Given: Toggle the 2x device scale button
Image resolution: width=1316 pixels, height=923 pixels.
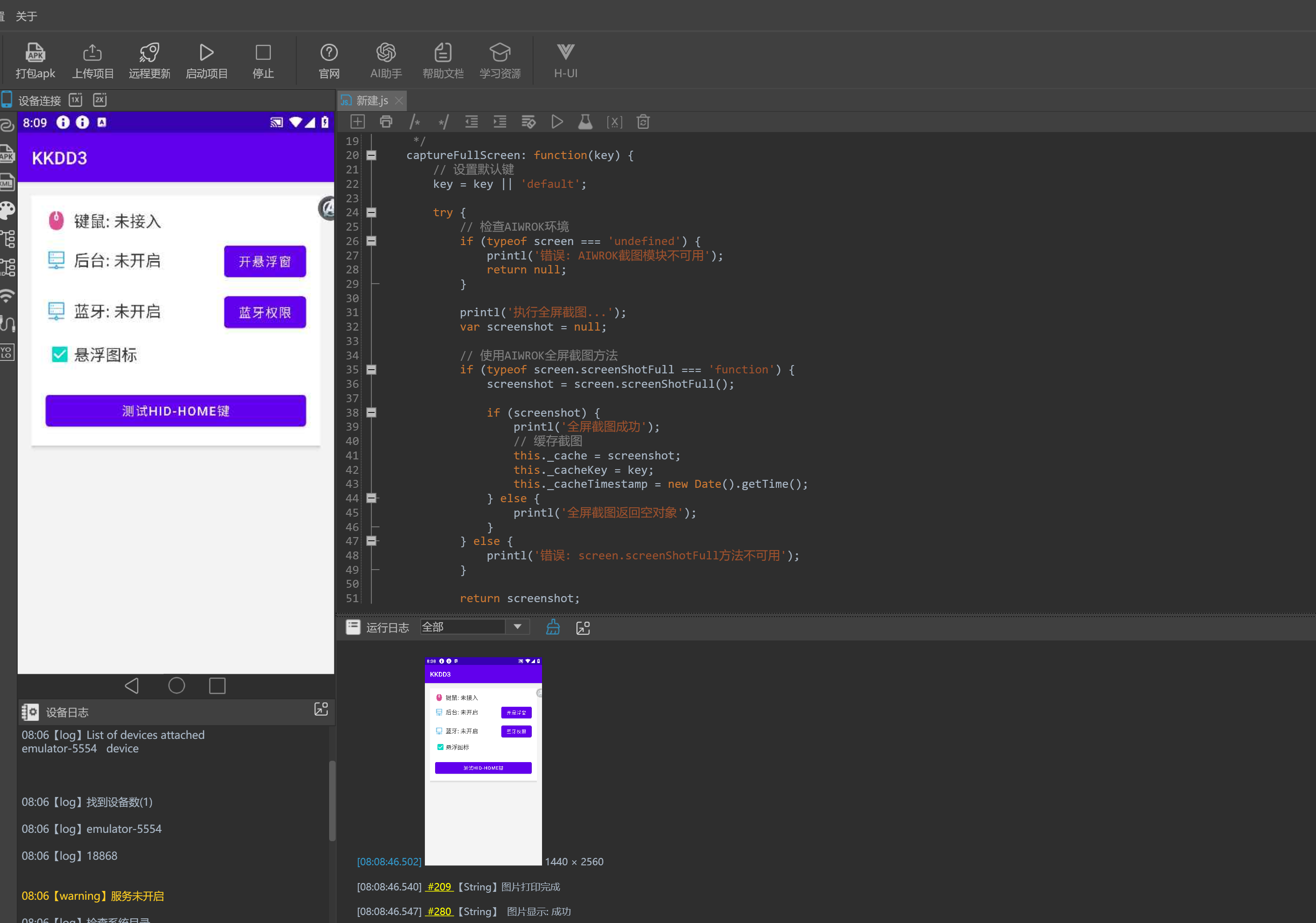Looking at the screenshot, I should [100, 100].
